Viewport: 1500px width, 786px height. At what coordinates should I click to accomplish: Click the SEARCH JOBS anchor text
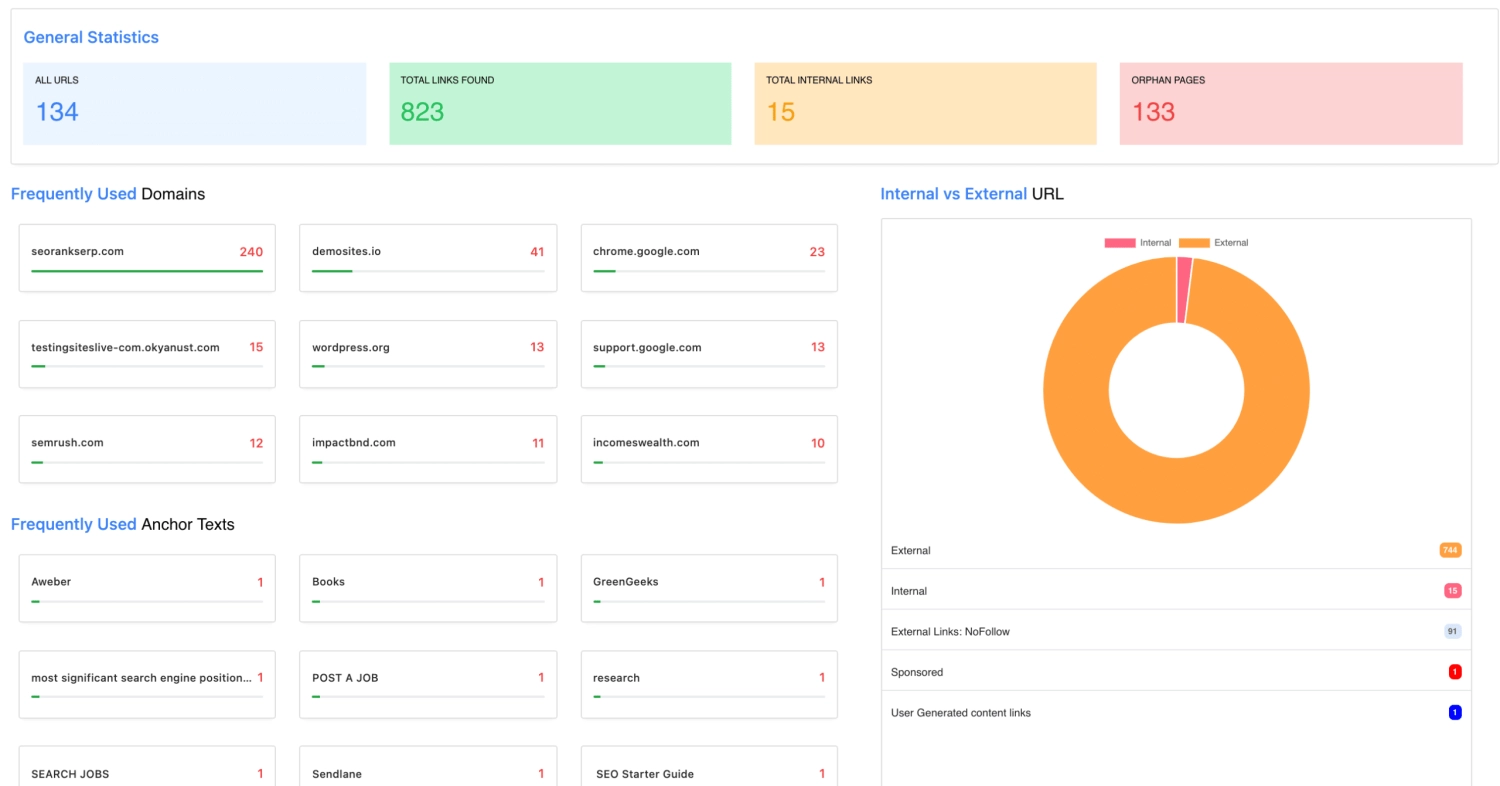tap(70, 774)
